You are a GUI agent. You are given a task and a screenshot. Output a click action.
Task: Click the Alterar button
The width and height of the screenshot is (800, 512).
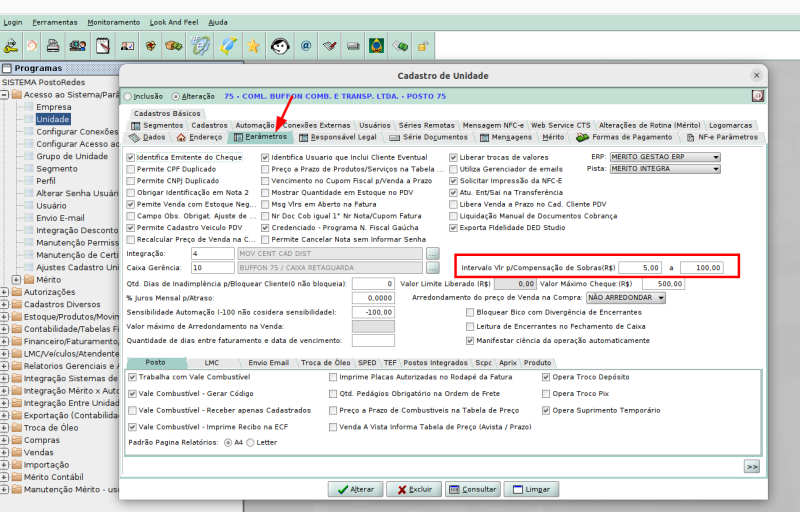point(355,490)
